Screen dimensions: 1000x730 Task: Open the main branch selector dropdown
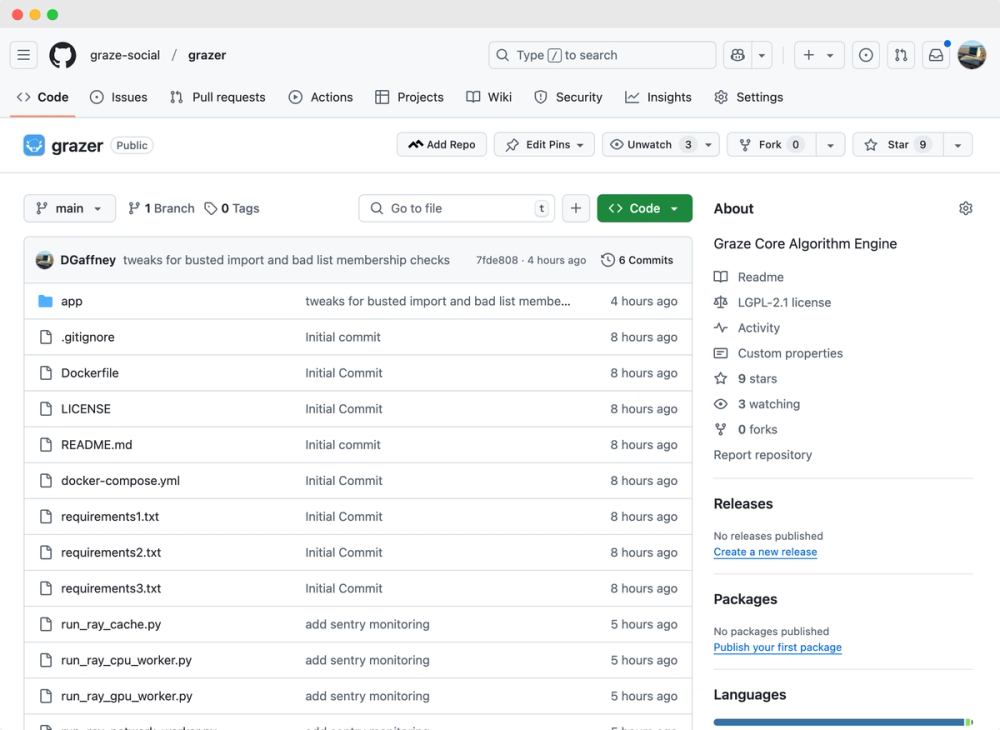click(70, 208)
